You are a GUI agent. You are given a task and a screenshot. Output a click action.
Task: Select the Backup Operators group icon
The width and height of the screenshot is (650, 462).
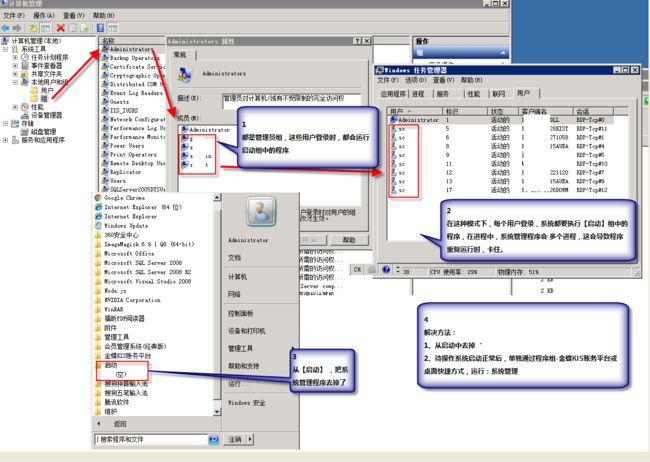coord(105,58)
